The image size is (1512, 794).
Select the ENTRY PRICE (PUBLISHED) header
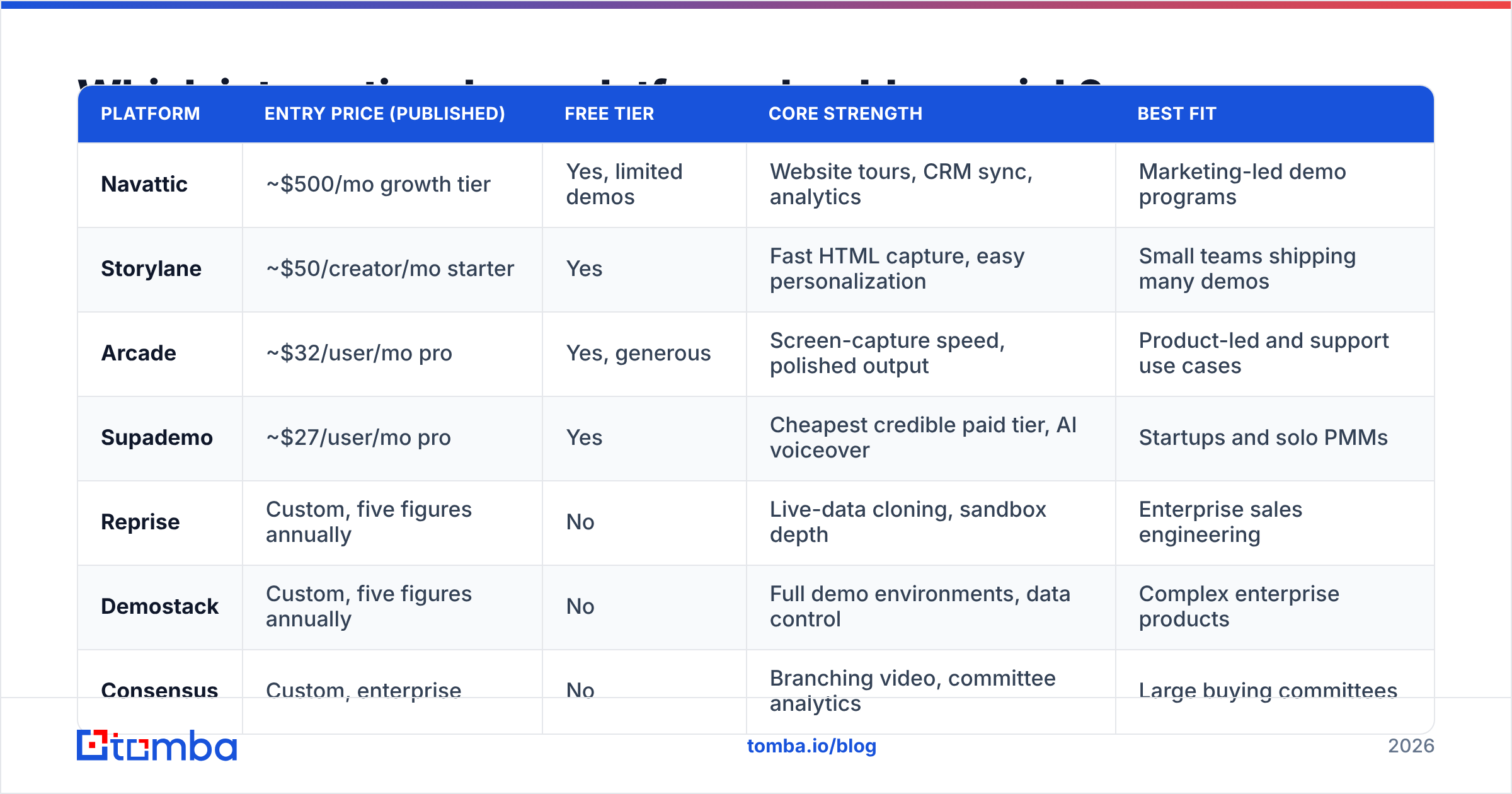(384, 113)
